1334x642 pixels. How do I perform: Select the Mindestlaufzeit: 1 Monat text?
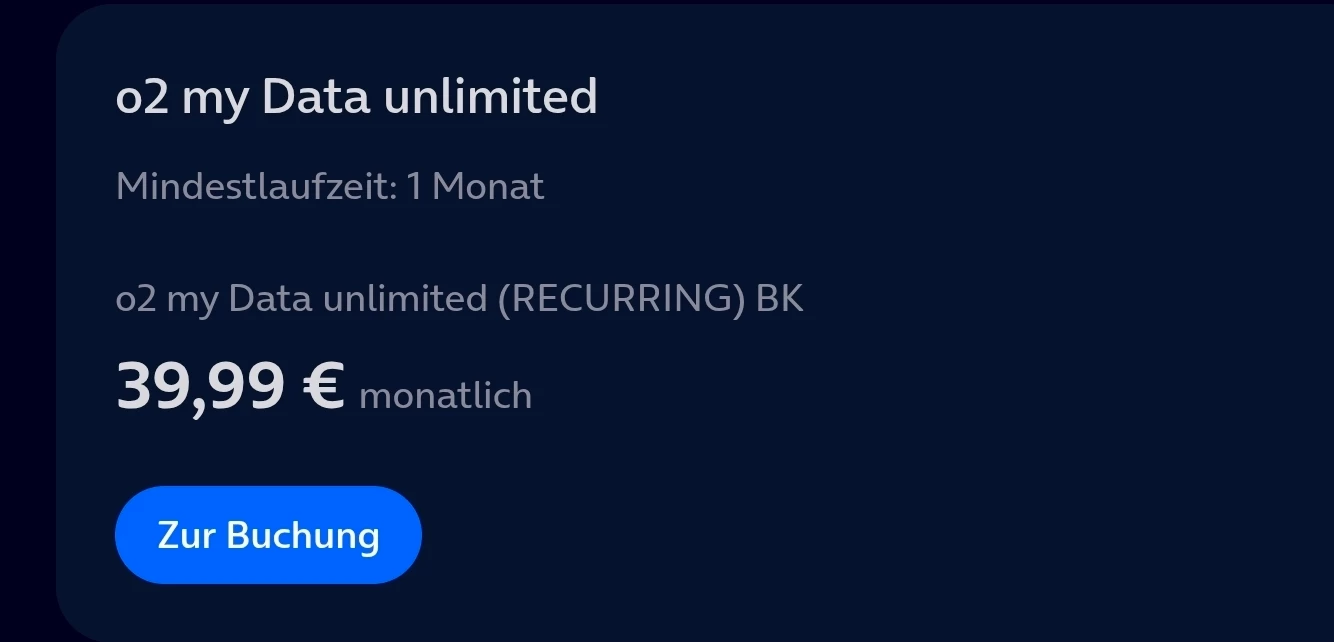tap(329, 187)
